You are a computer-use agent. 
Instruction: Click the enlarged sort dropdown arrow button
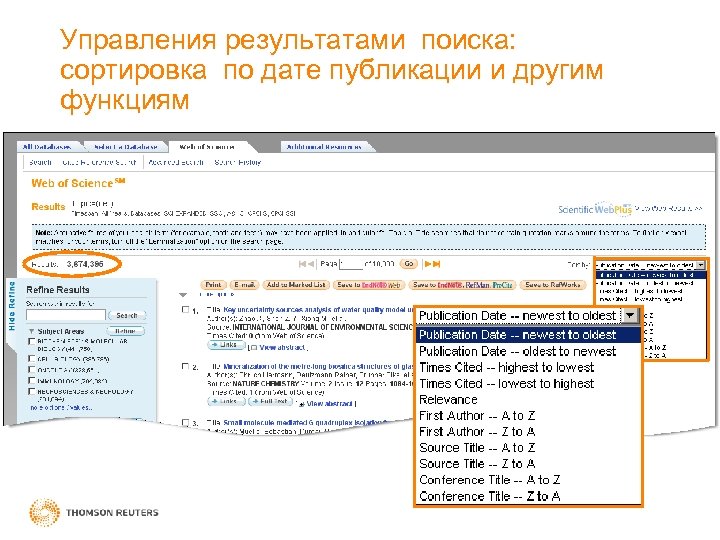tap(630, 316)
